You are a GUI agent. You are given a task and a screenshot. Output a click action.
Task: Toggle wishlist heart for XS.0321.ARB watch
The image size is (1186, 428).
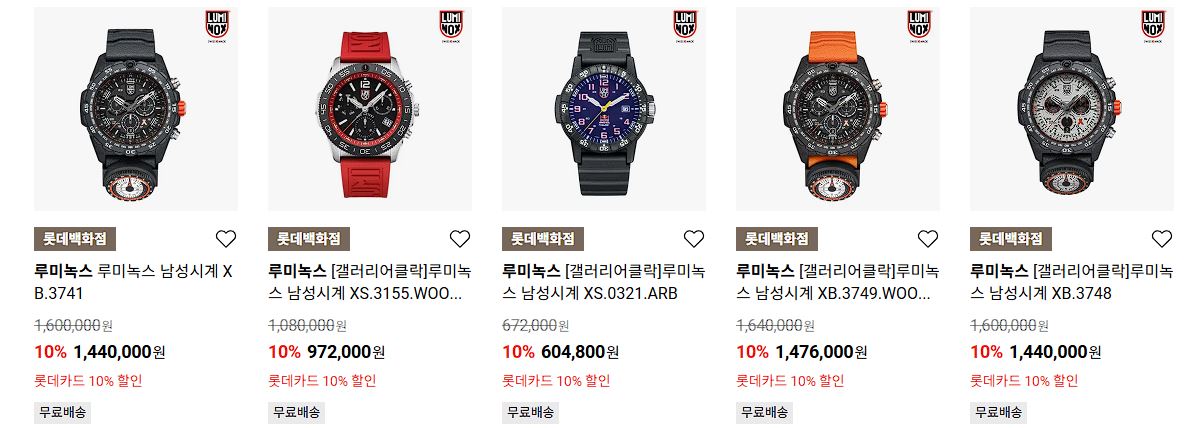point(694,239)
